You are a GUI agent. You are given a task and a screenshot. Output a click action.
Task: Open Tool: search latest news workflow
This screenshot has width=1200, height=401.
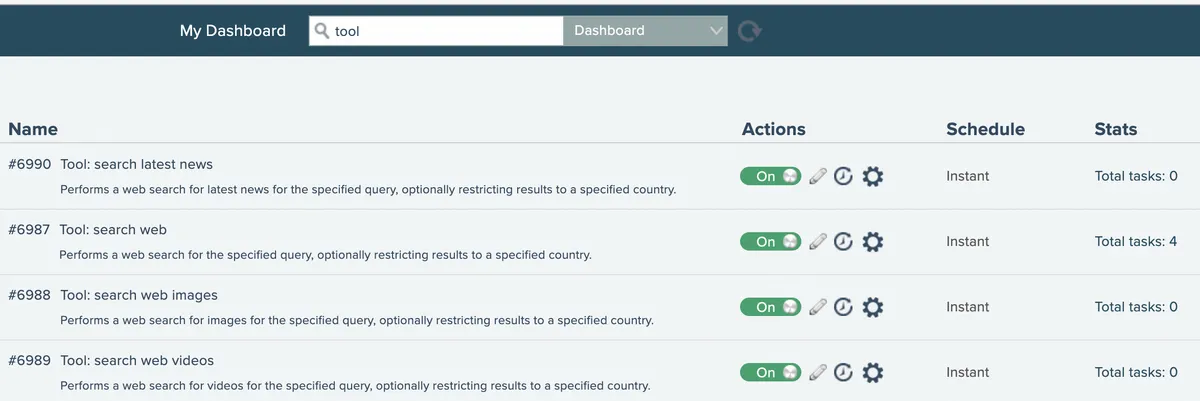pyautogui.click(x=137, y=164)
